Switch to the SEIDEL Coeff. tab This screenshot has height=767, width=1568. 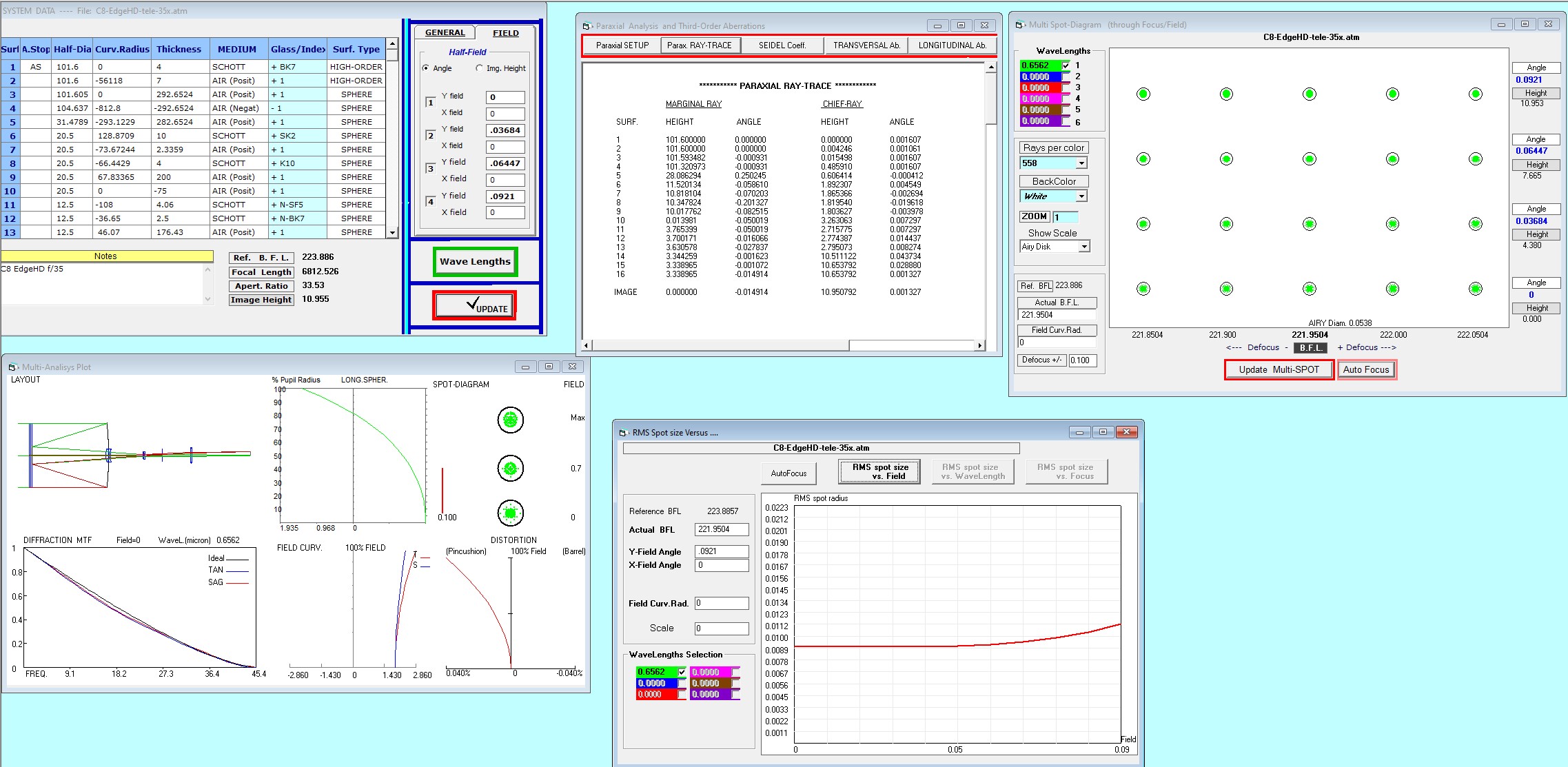782,45
